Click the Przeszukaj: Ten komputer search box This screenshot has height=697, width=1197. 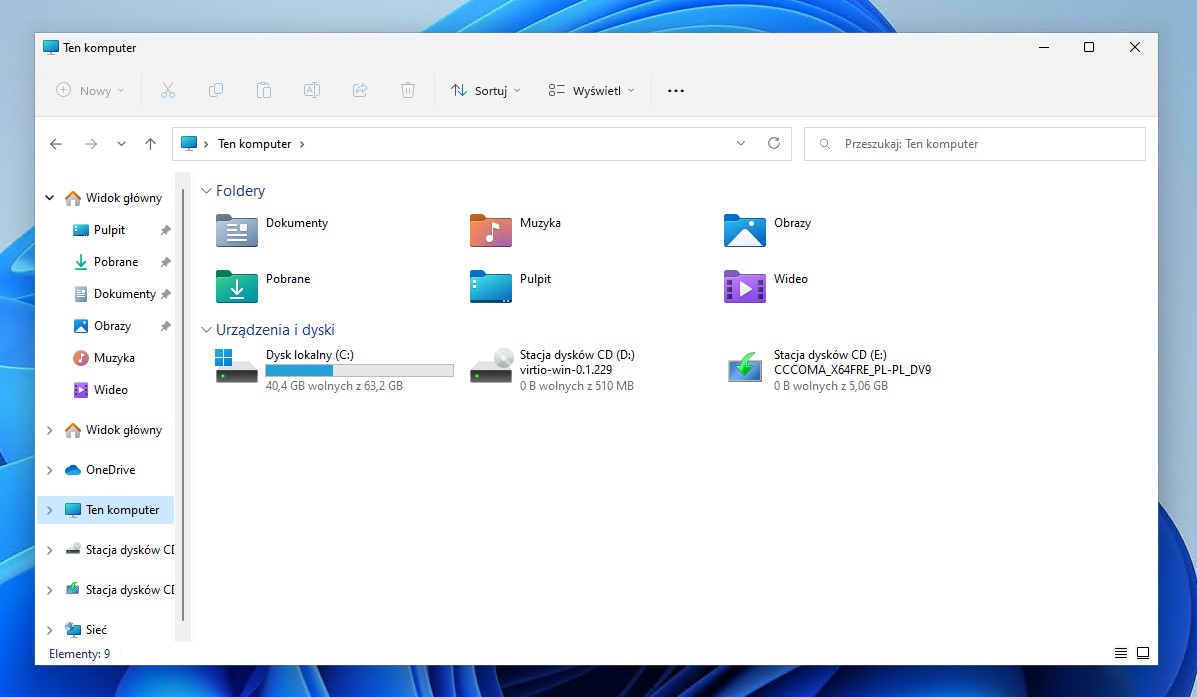click(x=975, y=144)
